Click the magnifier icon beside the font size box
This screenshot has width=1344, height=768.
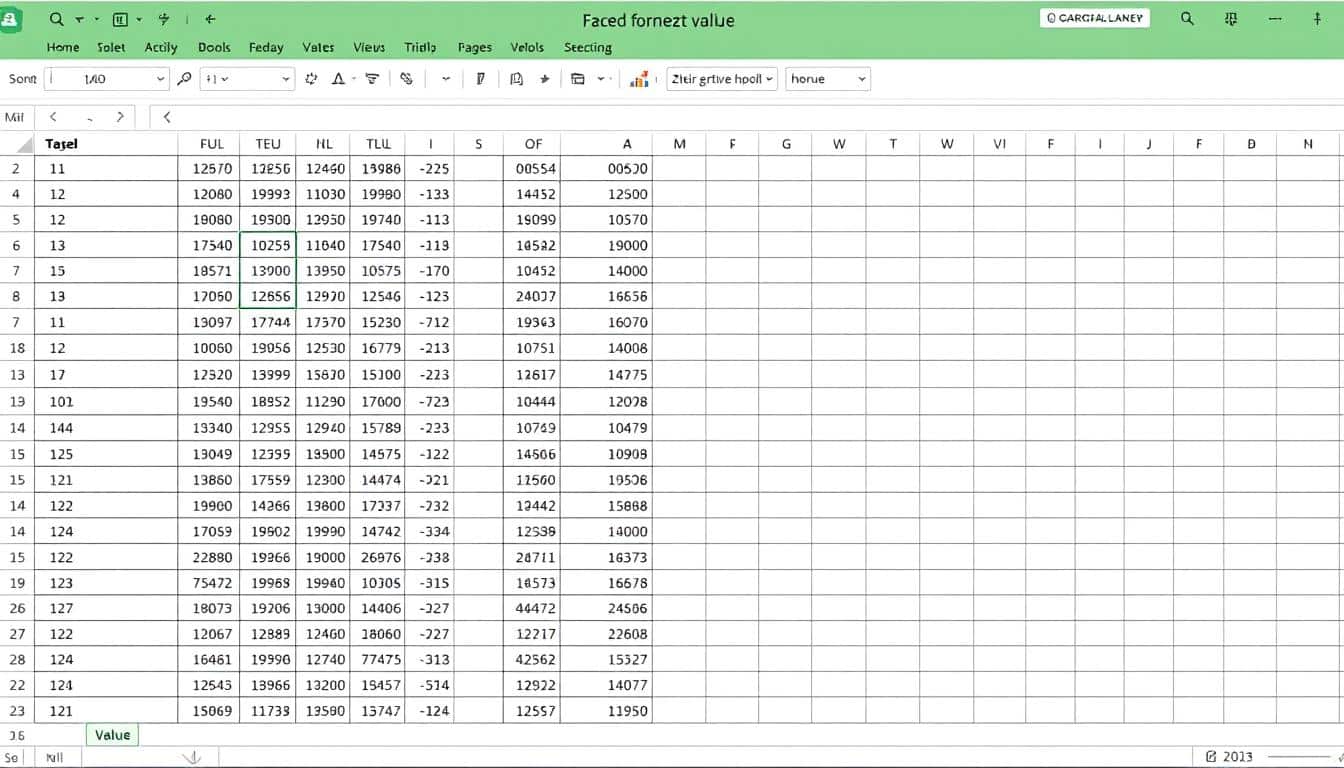click(184, 79)
